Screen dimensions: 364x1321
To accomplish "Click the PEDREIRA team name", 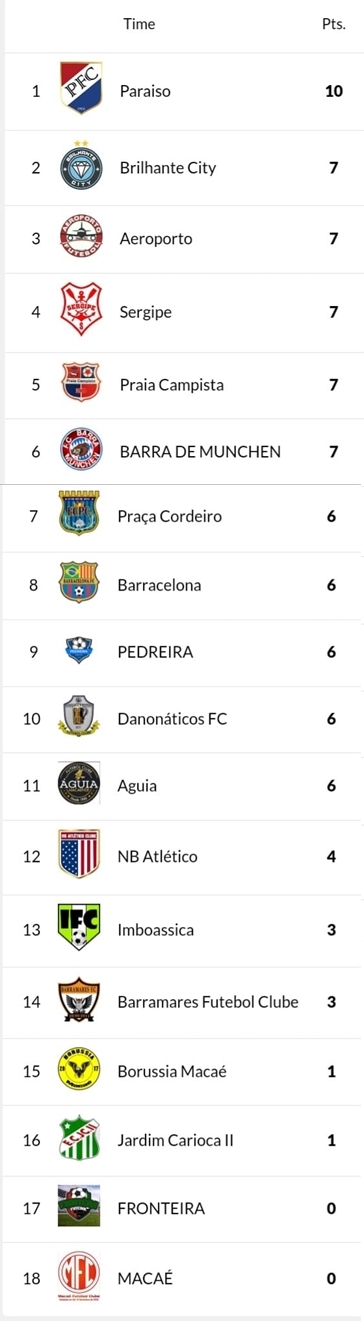I will pyautogui.click(x=156, y=652).
